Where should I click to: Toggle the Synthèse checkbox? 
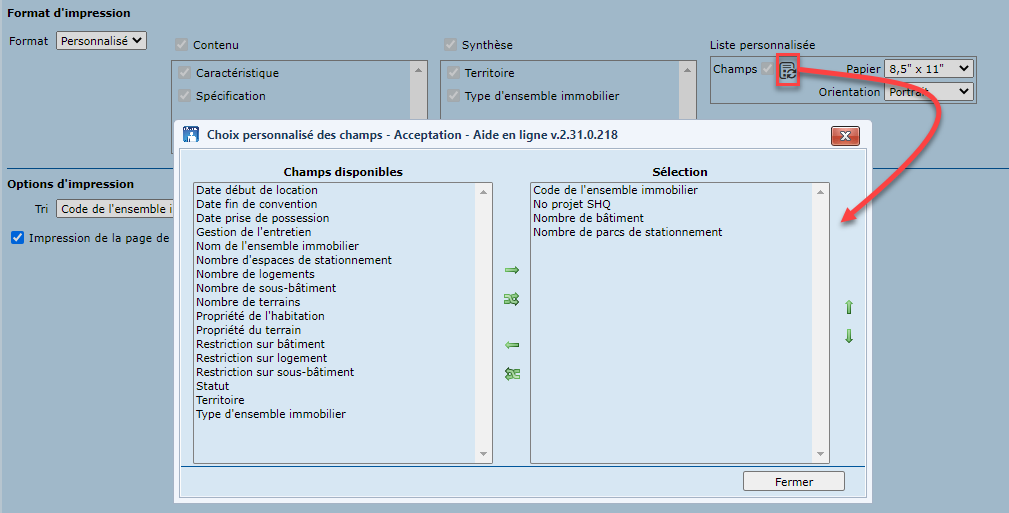(x=450, y=45)
